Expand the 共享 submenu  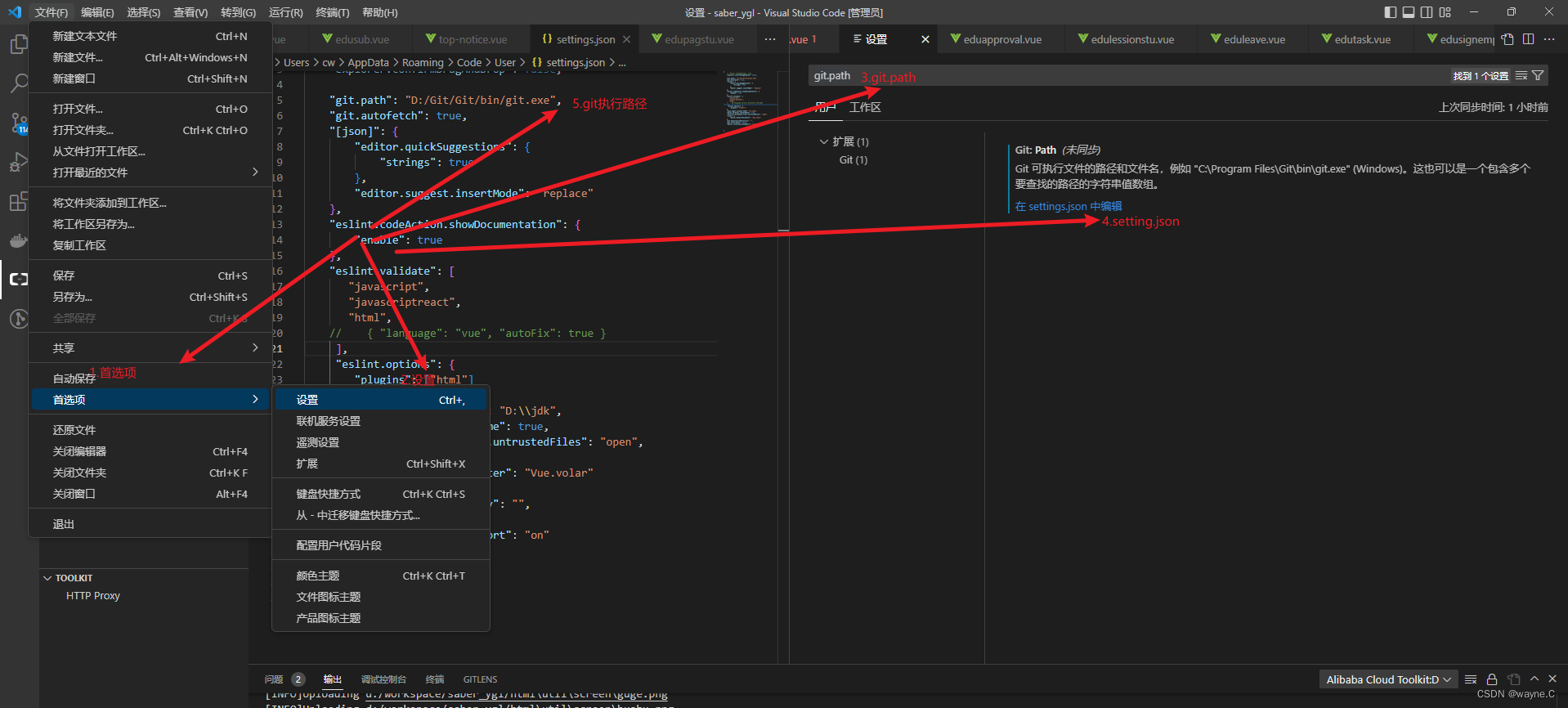(150, 348)
